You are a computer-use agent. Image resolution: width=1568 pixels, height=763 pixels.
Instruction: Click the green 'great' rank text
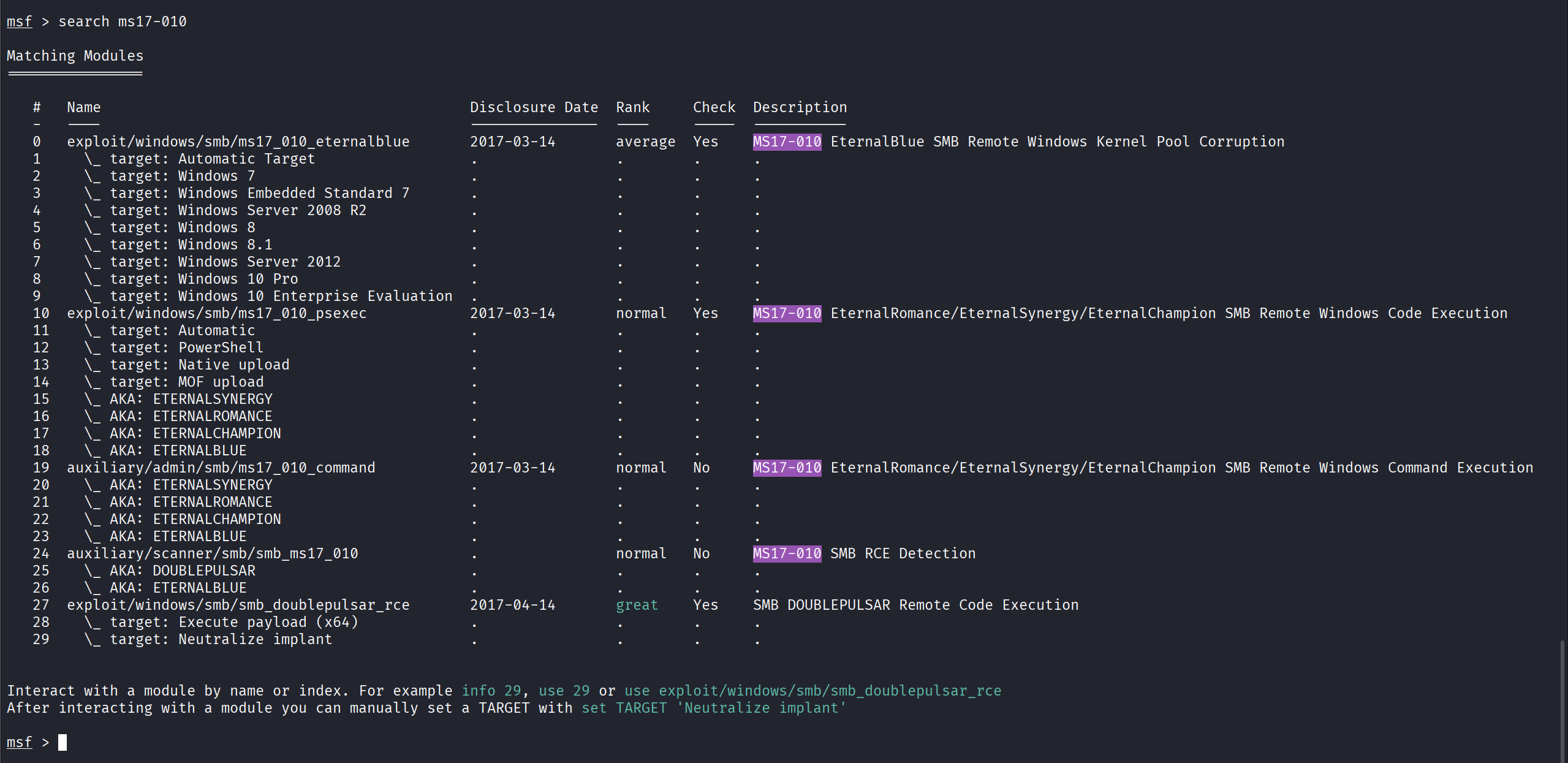pos(637,605)
